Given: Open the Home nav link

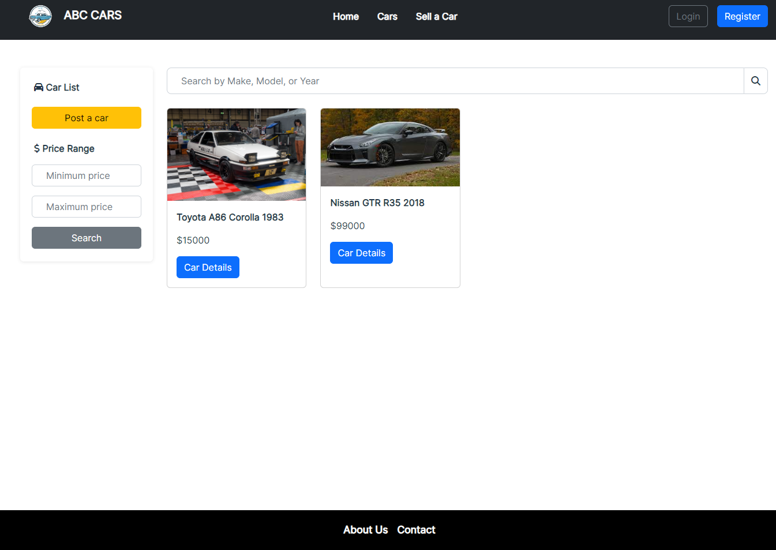Looking at the screenshot, I should pos(345,16).
